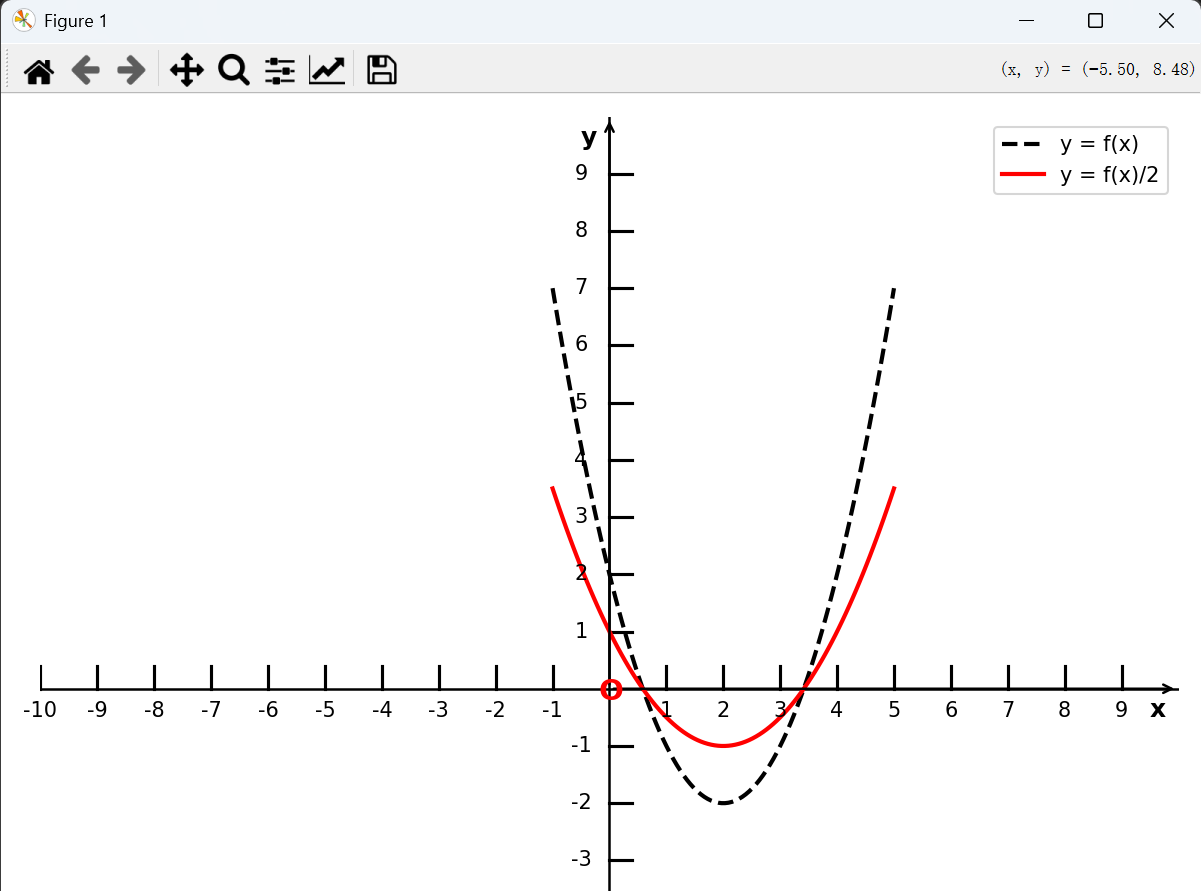Click the black dashed line sample in the legend
This screenshot has height=891, width=1201.
pos(1023,144)
